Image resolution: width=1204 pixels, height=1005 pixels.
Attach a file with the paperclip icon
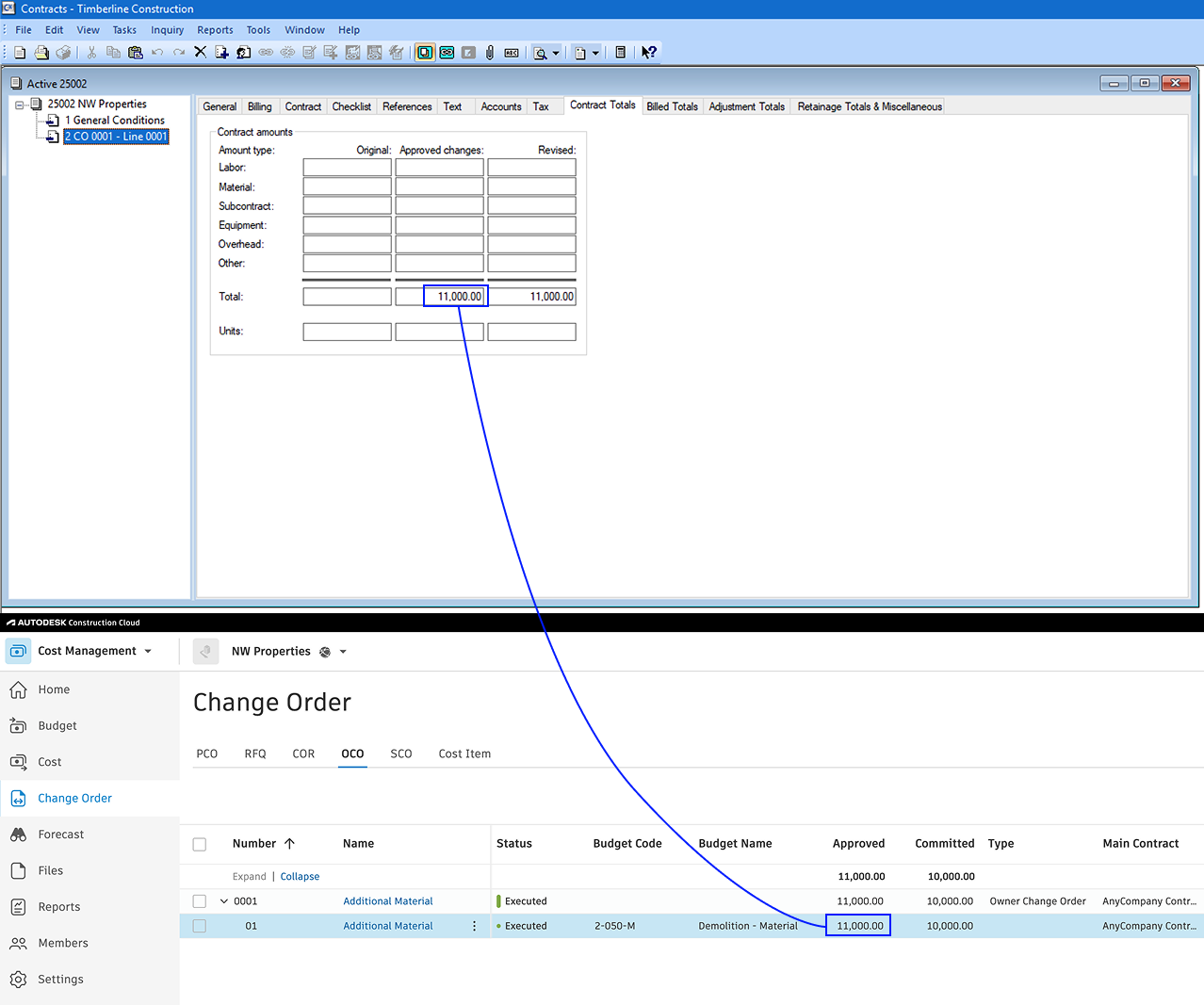coord(489,52)
